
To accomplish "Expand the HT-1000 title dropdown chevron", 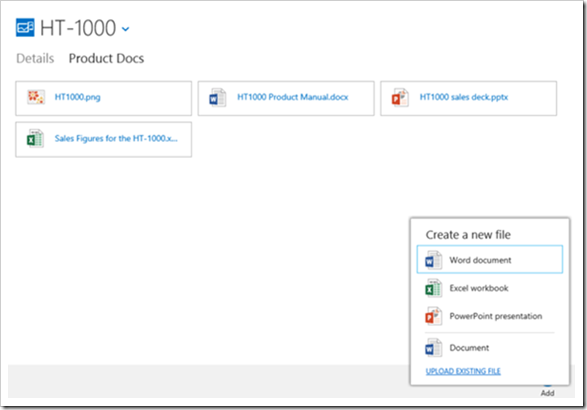I will (126, 29).
